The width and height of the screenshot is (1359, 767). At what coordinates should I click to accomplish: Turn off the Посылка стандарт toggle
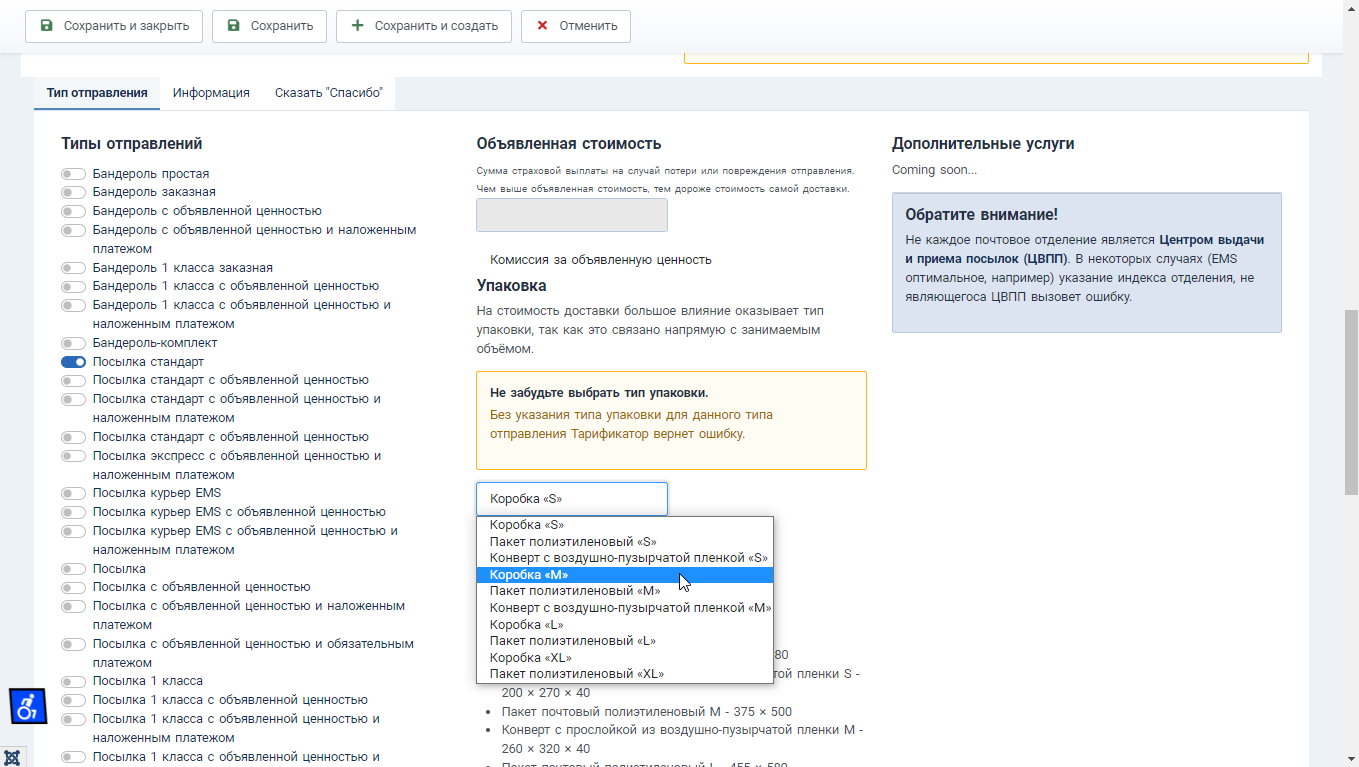[x=73, y=362]
